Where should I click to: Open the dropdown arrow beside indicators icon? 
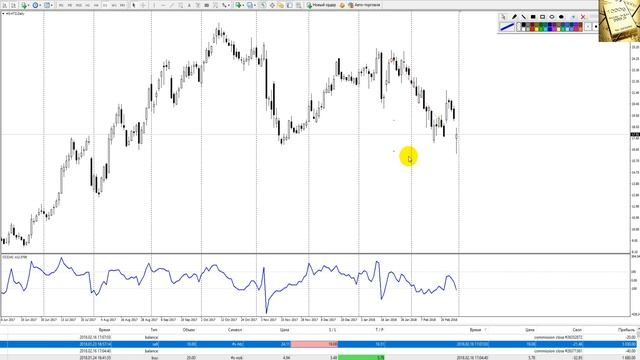(x=244, y=6)
